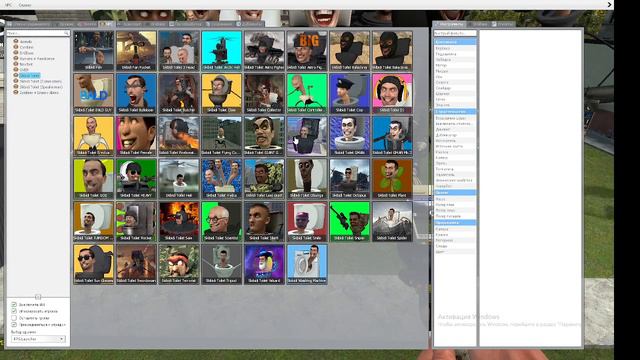Select the highlighted Skibidi Toilet category

coord(29,76)
